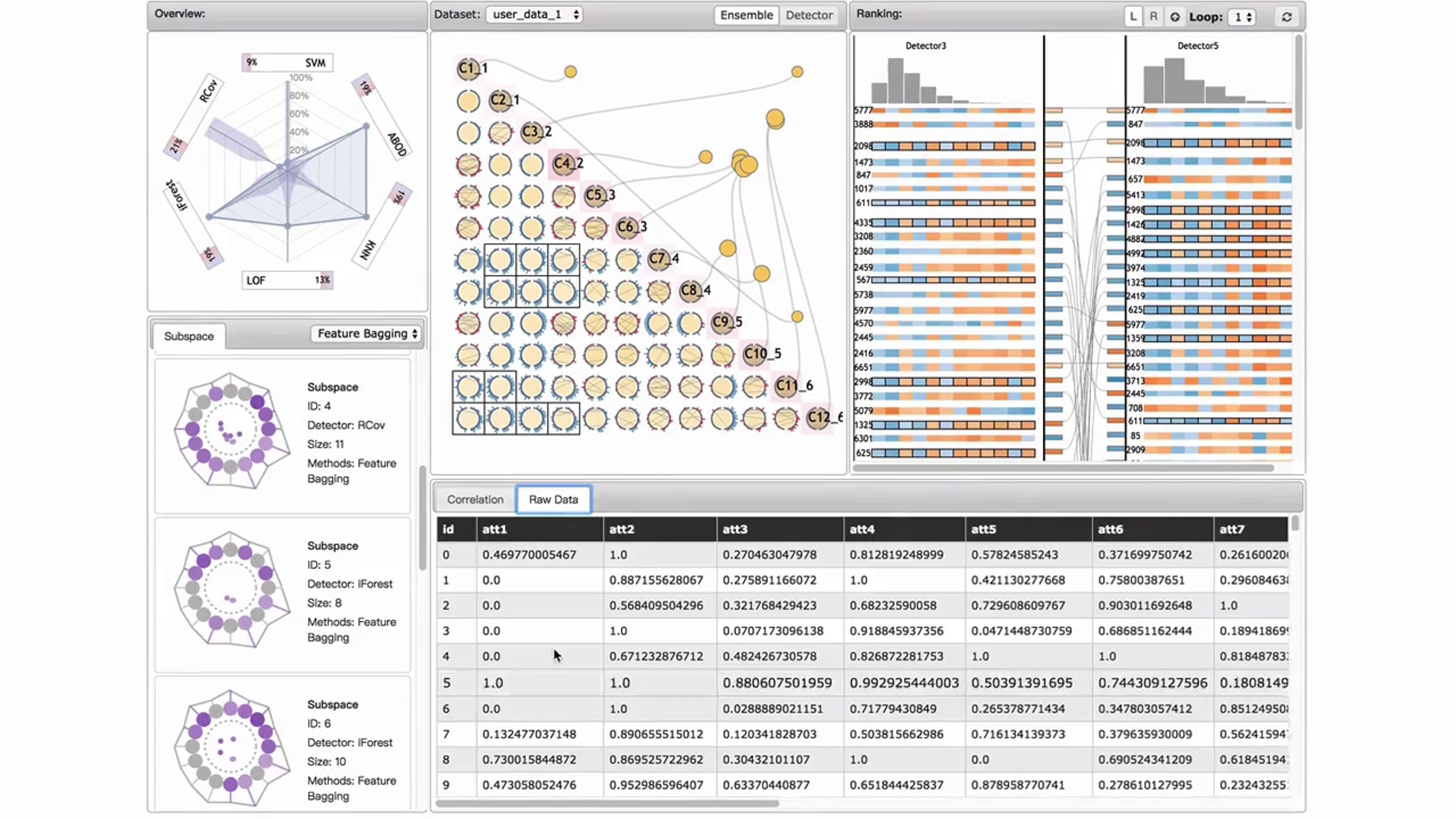The width and height of the screenshot is (1456, 819).
Task: Click the Subspace ID 4 RCov glyph
Action: (231, 431)
